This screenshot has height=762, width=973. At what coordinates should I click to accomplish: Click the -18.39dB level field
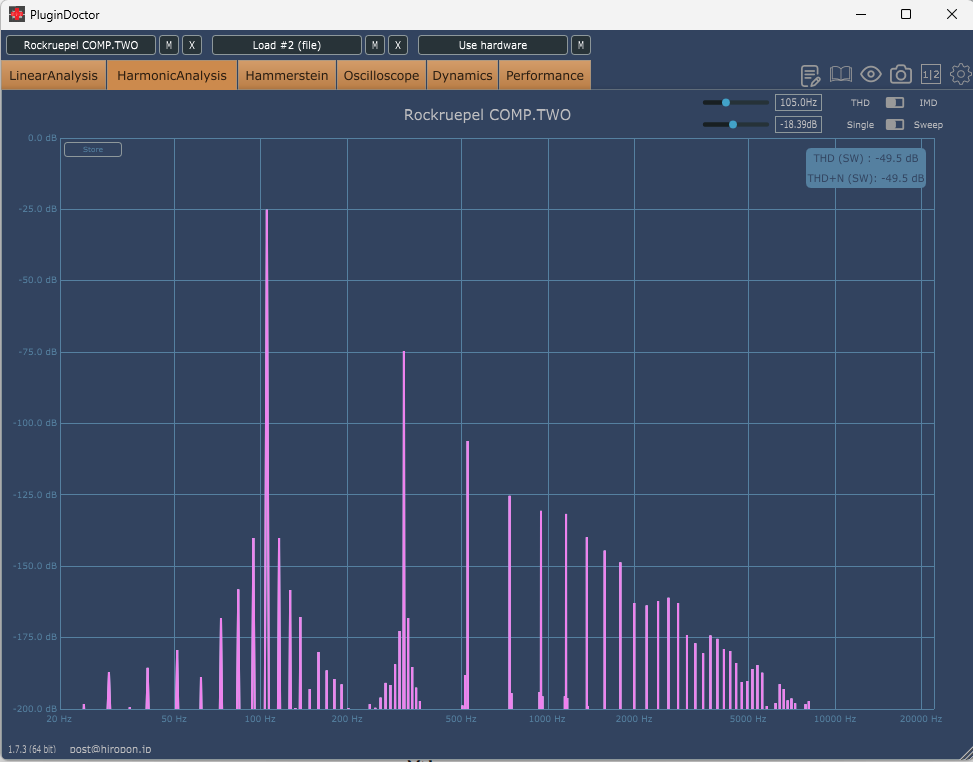[798, 125]
